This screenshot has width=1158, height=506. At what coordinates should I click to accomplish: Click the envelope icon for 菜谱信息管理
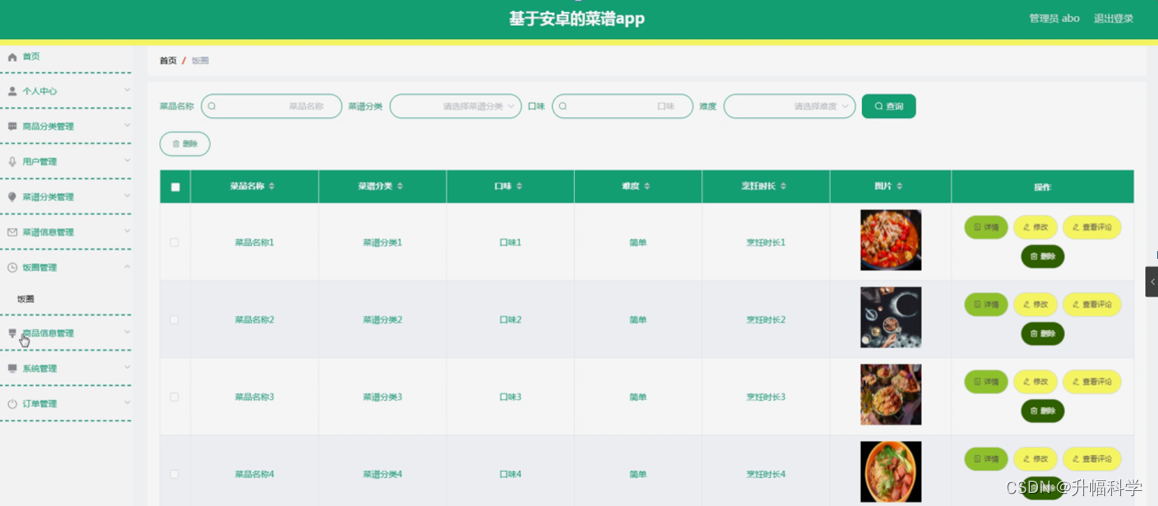click(13, 232)
